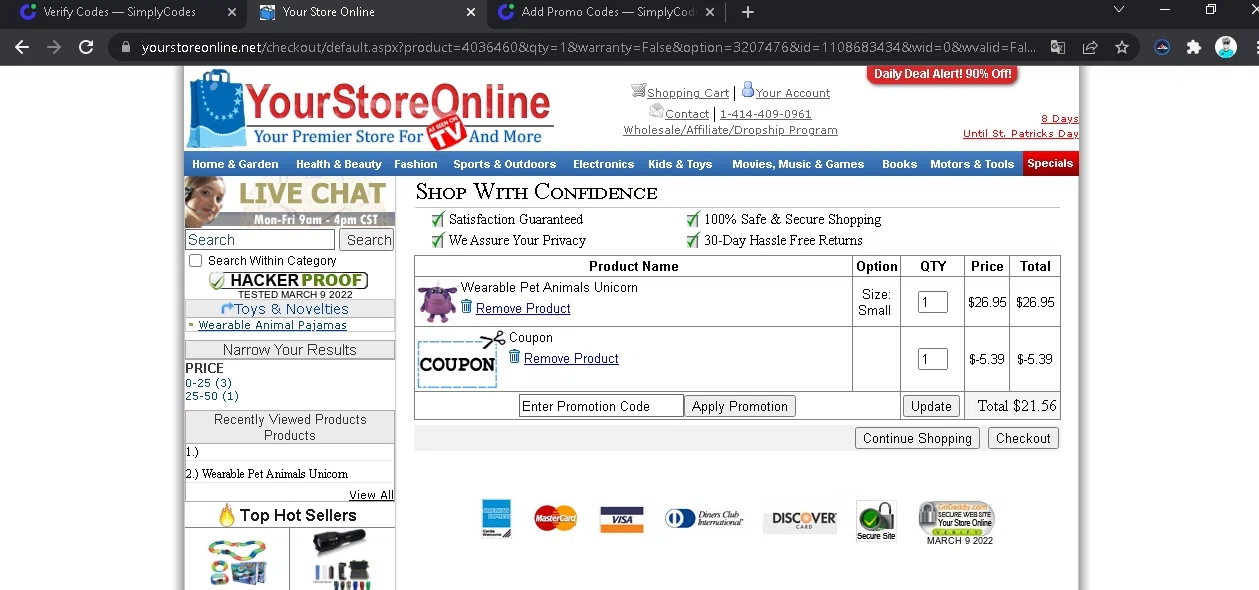
Task: Open Wholesale/Affiliate/Dropship Program link
Action: (x=730, y=130)
